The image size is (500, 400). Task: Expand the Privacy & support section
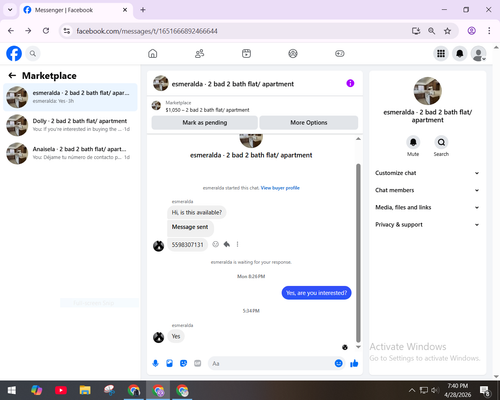click(x=427, y=225)
